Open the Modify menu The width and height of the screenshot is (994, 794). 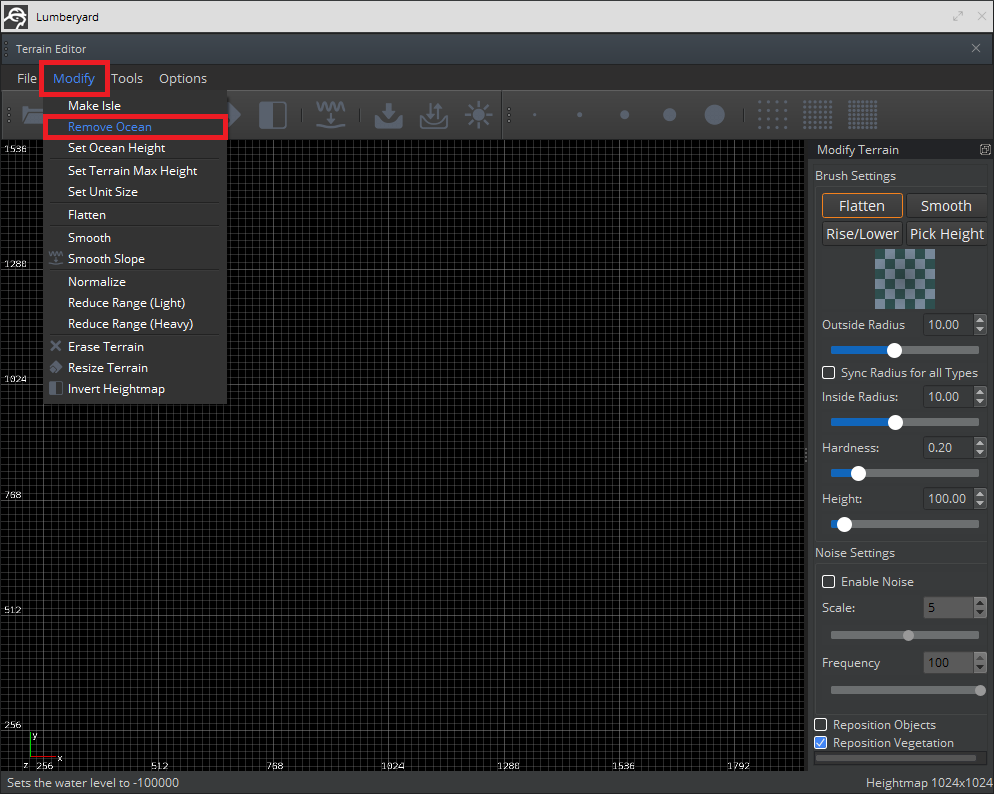tap(74, 79)
